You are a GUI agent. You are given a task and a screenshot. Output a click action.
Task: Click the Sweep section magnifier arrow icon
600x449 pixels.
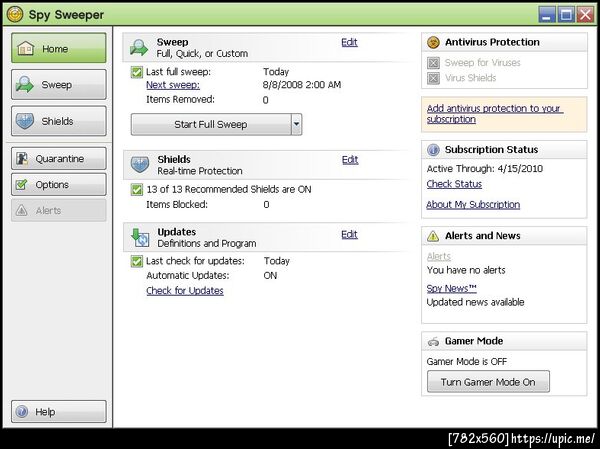[139, 47]
